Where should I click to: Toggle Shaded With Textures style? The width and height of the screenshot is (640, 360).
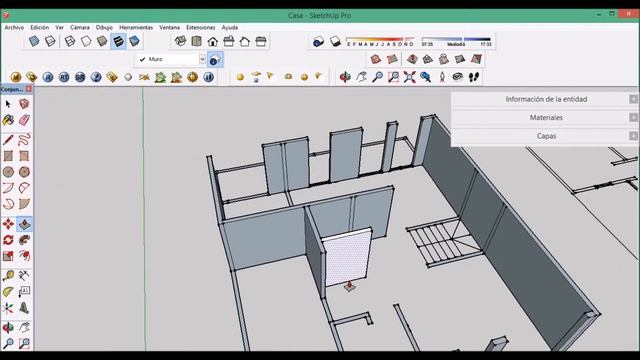(118, 41)
